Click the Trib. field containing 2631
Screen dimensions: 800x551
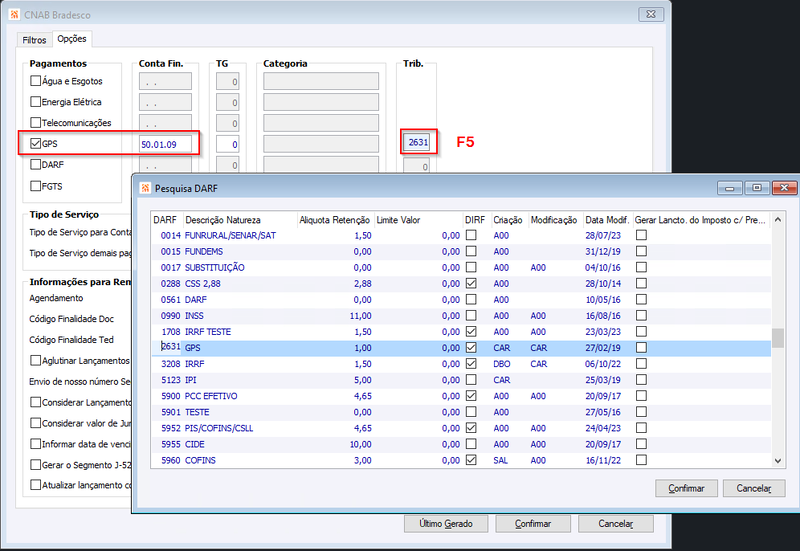tap(418, 142)
